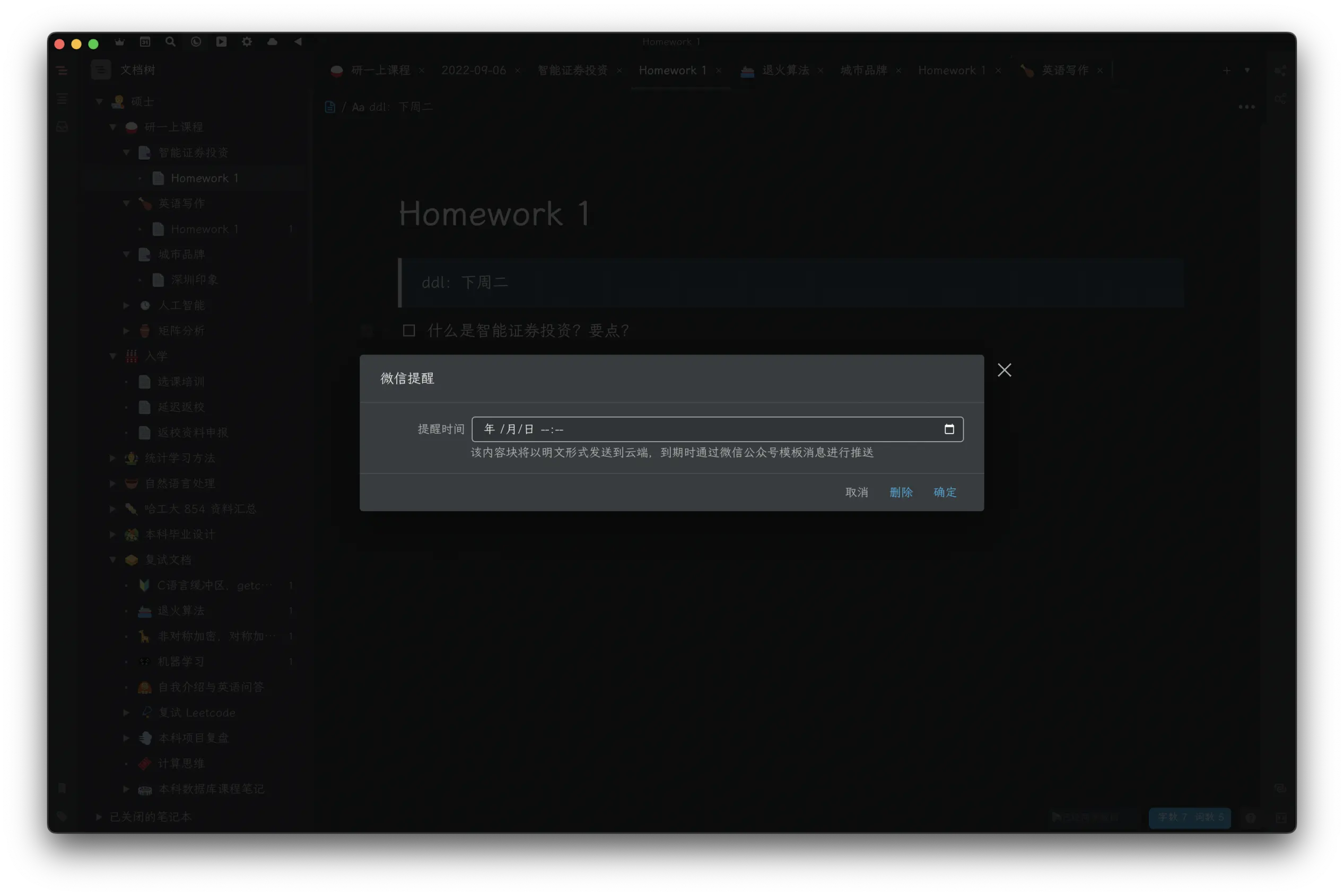Screen dimensions: 1344x896
Task: Click the crown icon in title bar
Action: (119, 42)
